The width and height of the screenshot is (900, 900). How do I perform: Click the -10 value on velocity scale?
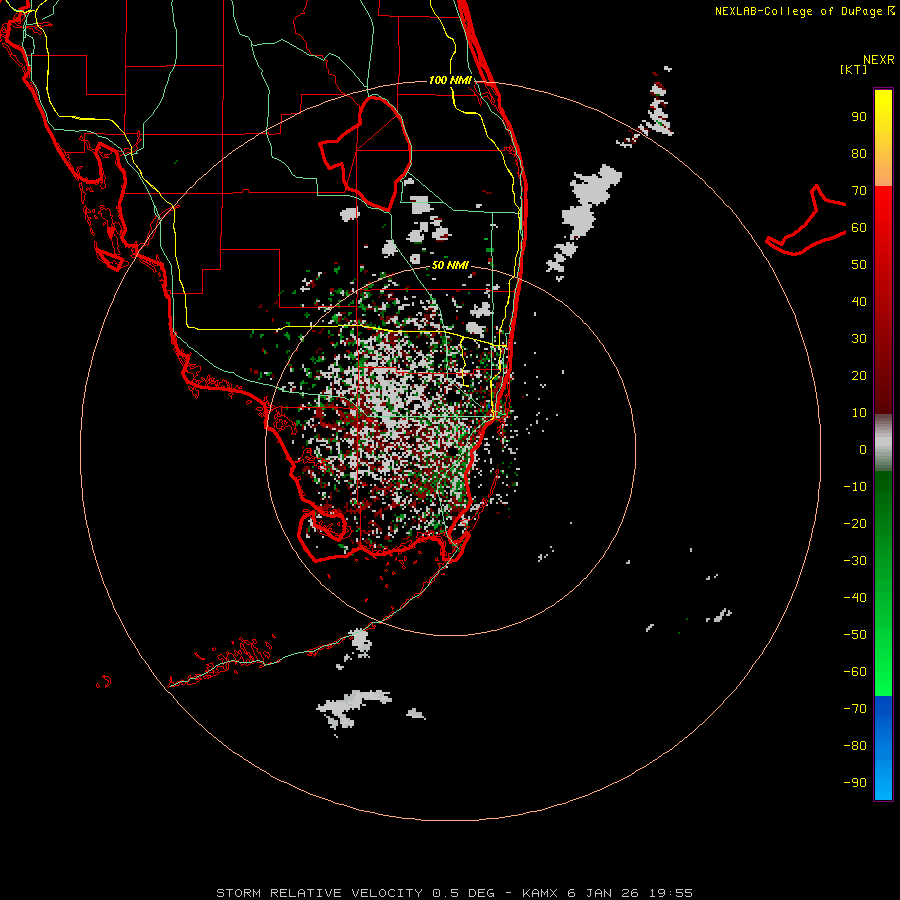[855, 487]
